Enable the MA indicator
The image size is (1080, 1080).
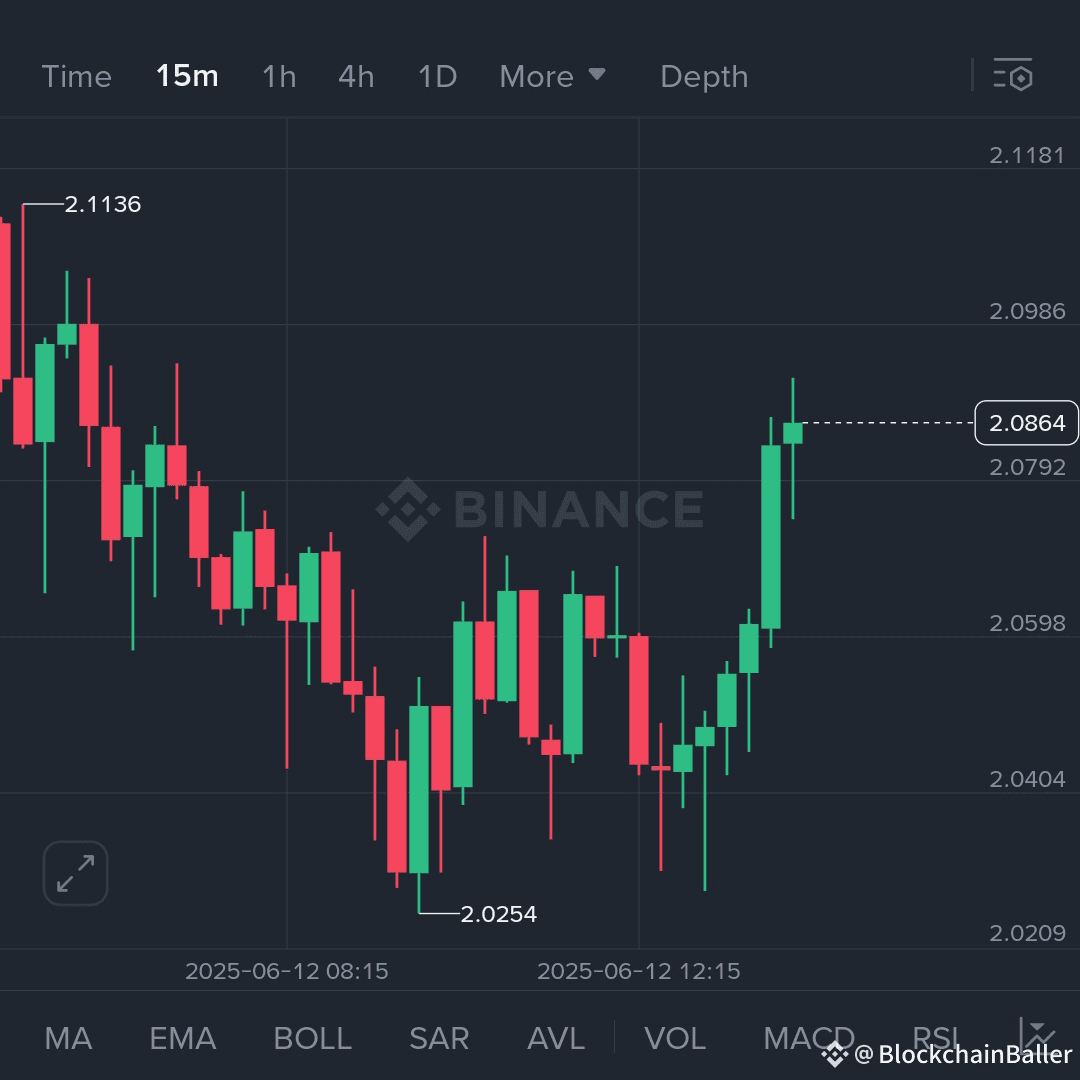click(67, 1038)
